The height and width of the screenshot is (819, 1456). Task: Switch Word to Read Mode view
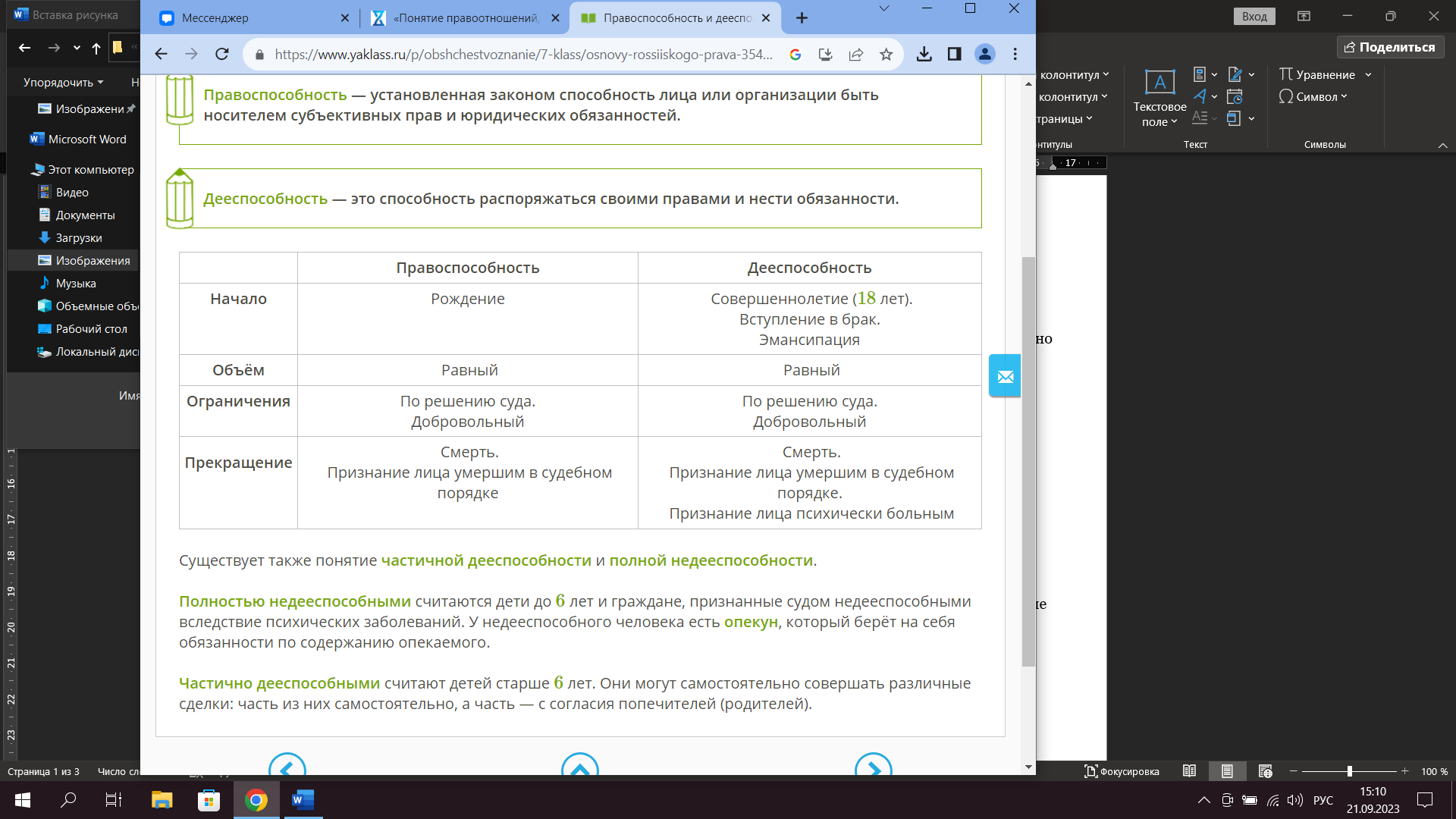(x=1189, y=771)
